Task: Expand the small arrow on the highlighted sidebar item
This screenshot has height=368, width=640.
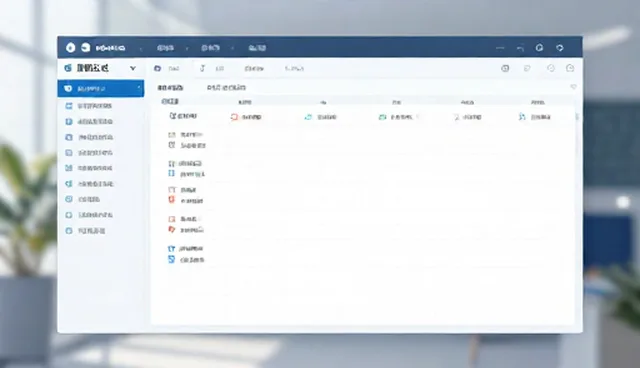Action: click(x=139, y=88)
